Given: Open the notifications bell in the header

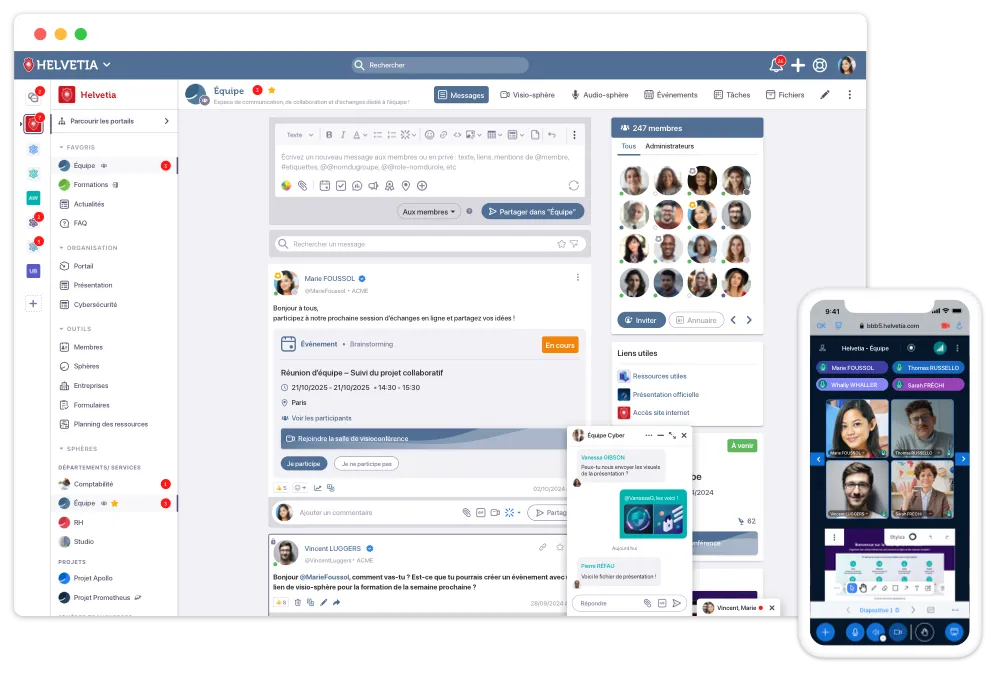Looking at the screenshot, I should click(776, 66).
